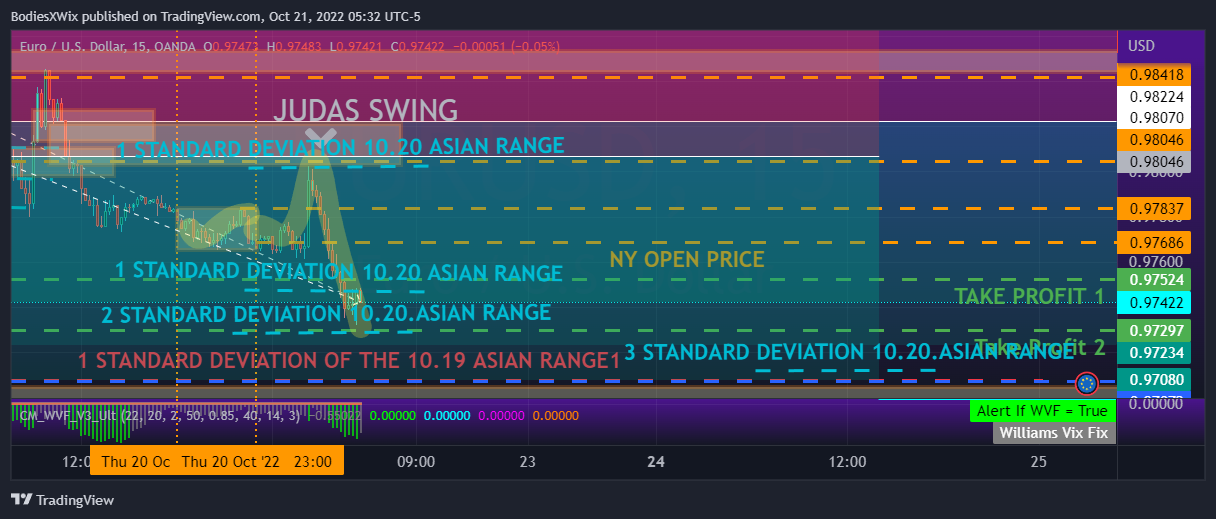Click the 0.97234 price label
The height and width of the screenshot is (519, 1216).
point(1156,352)
